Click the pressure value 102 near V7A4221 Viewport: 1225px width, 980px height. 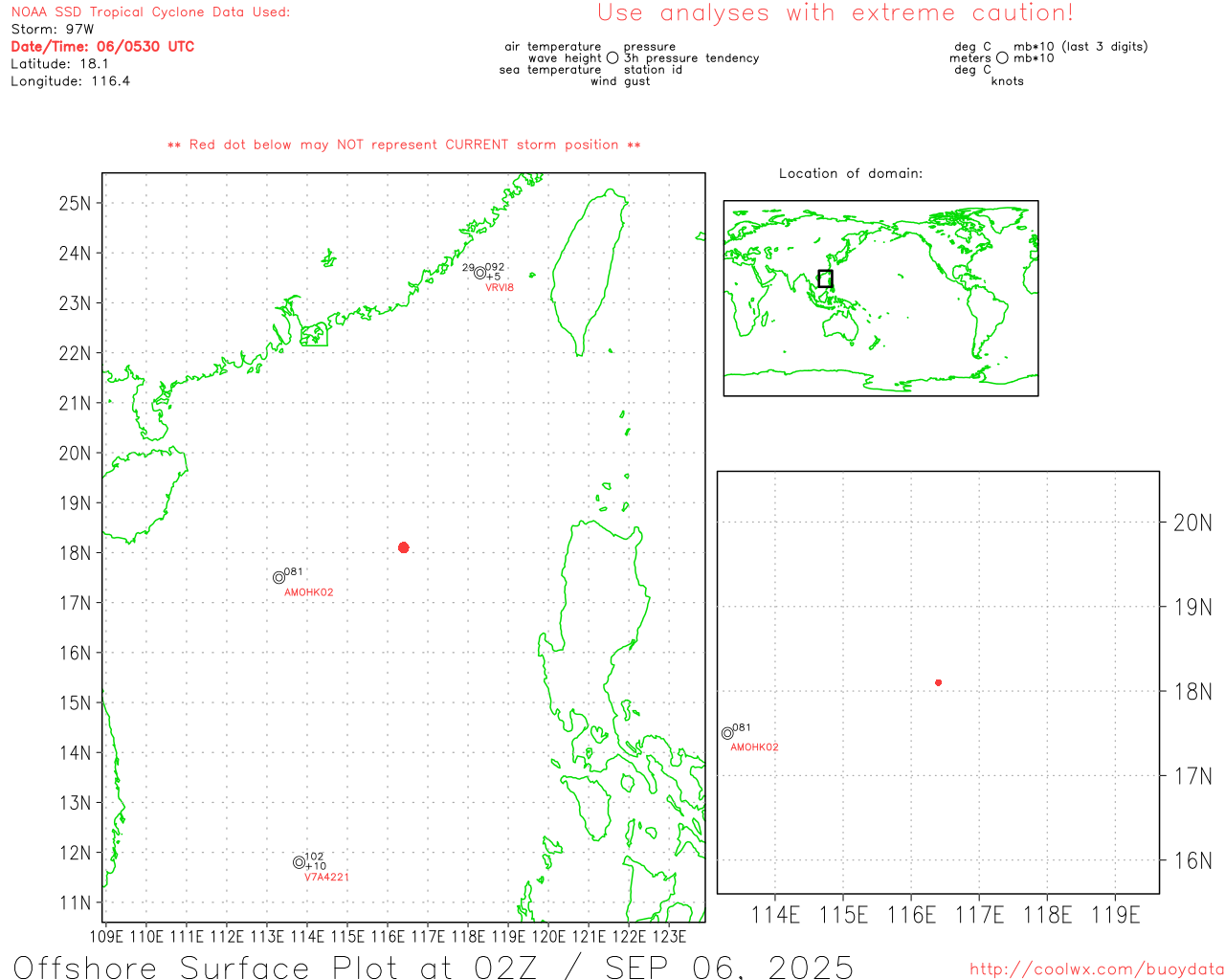[x=314, y=857]
